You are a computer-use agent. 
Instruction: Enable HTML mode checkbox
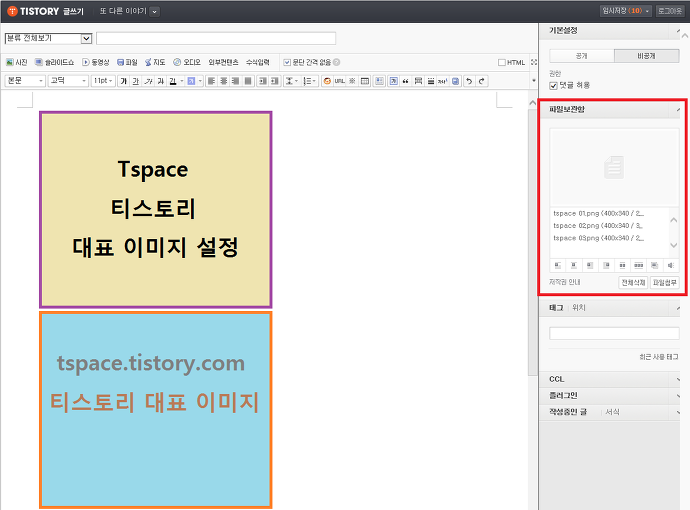pos(502,62)
